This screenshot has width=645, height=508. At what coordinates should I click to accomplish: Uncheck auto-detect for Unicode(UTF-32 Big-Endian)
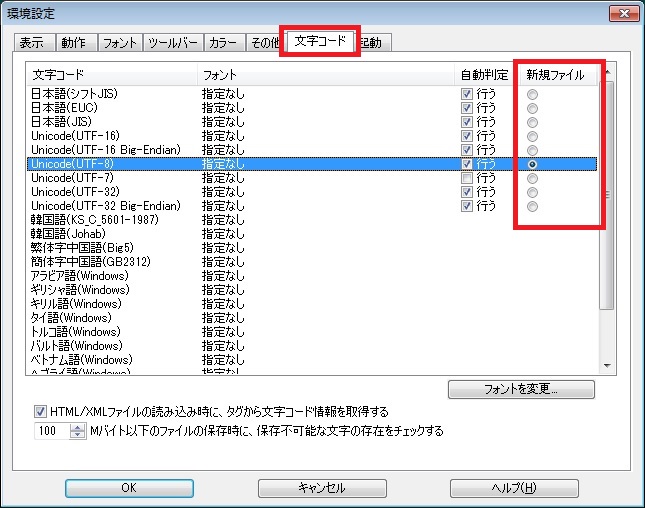tap(466, 206)
